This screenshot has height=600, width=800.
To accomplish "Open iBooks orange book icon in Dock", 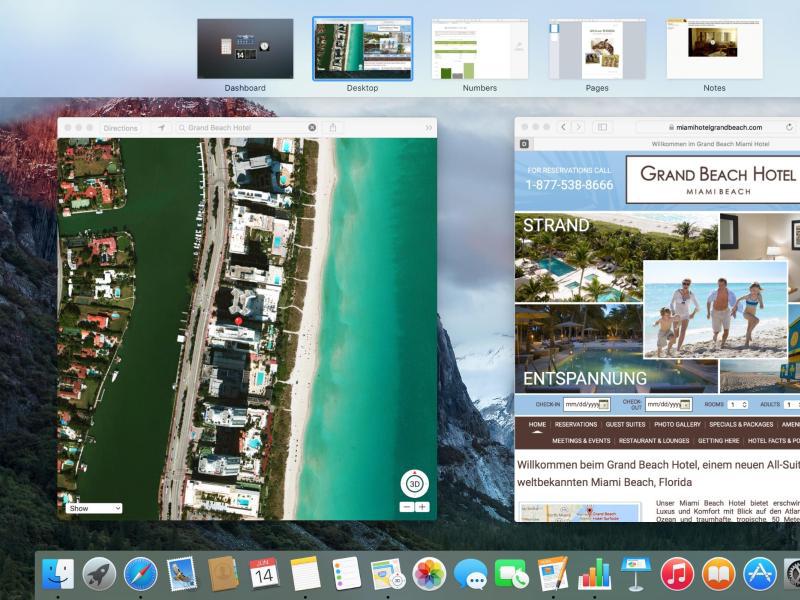I will coord(718,573).
